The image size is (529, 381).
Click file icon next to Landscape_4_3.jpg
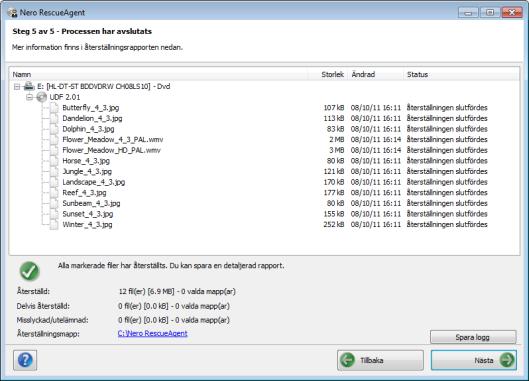(54, 182)
